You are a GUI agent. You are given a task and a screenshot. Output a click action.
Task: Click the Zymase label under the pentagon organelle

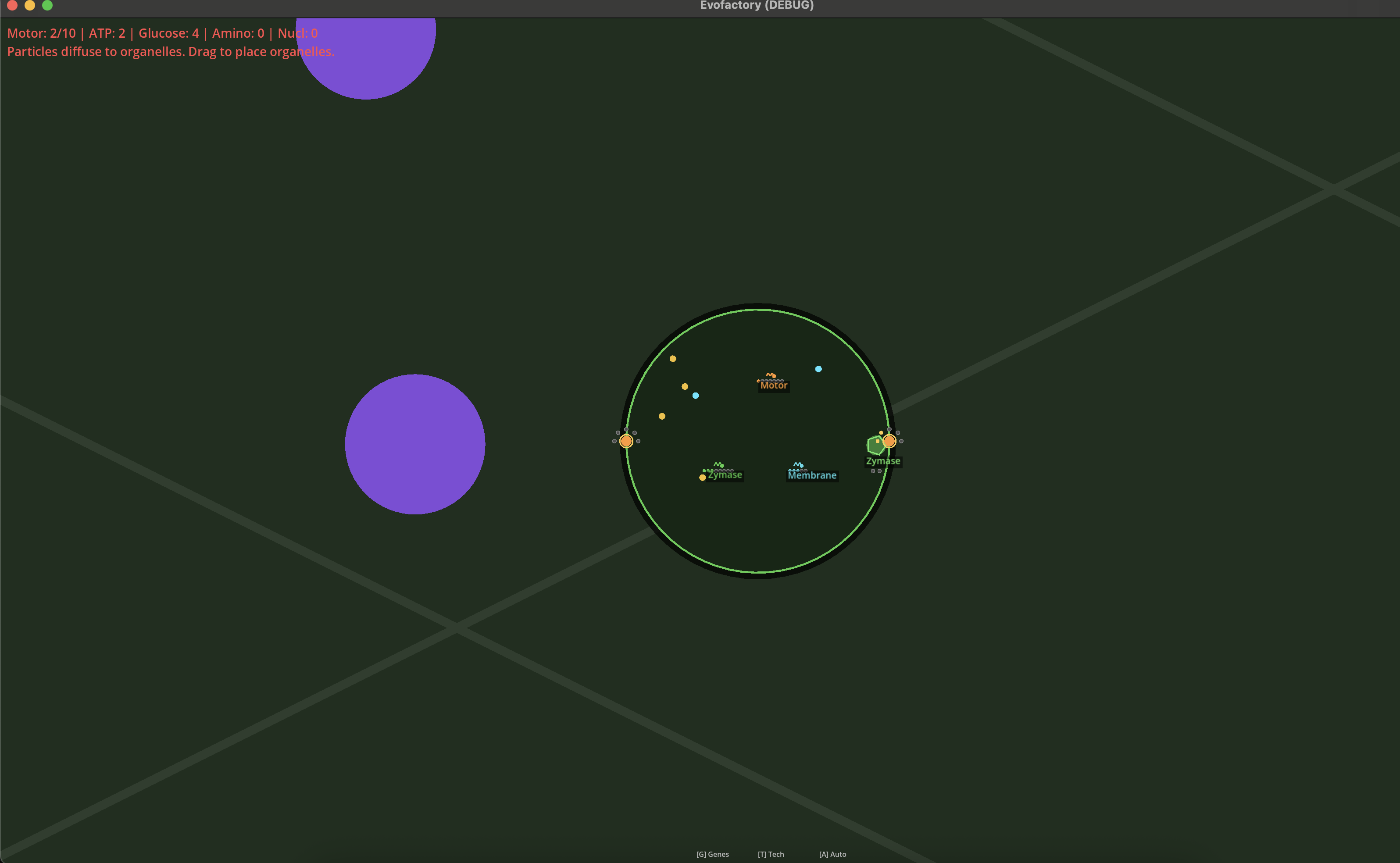click(x=883, y=460)
